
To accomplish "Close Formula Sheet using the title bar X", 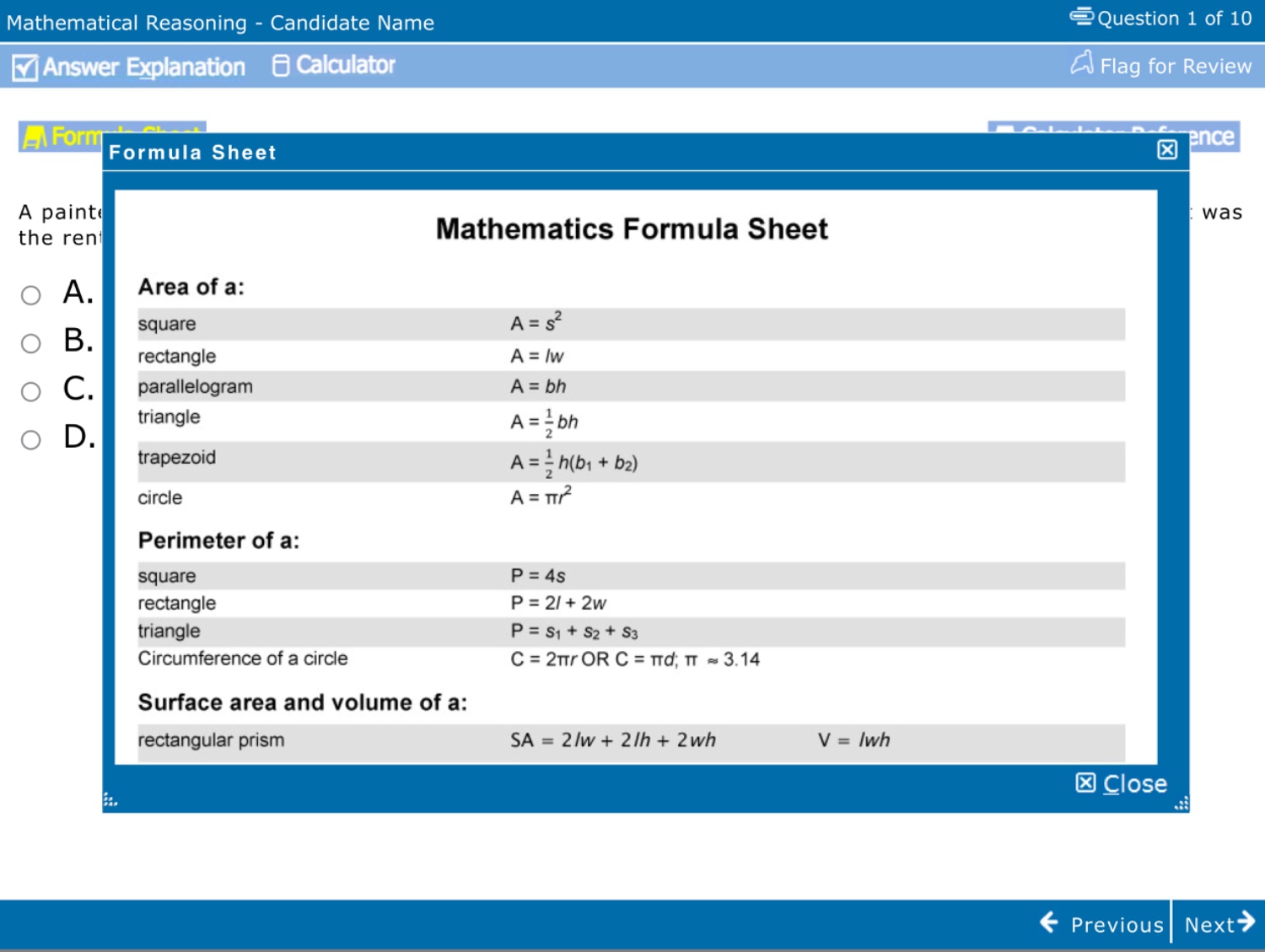I will [x=1167, y=150].
